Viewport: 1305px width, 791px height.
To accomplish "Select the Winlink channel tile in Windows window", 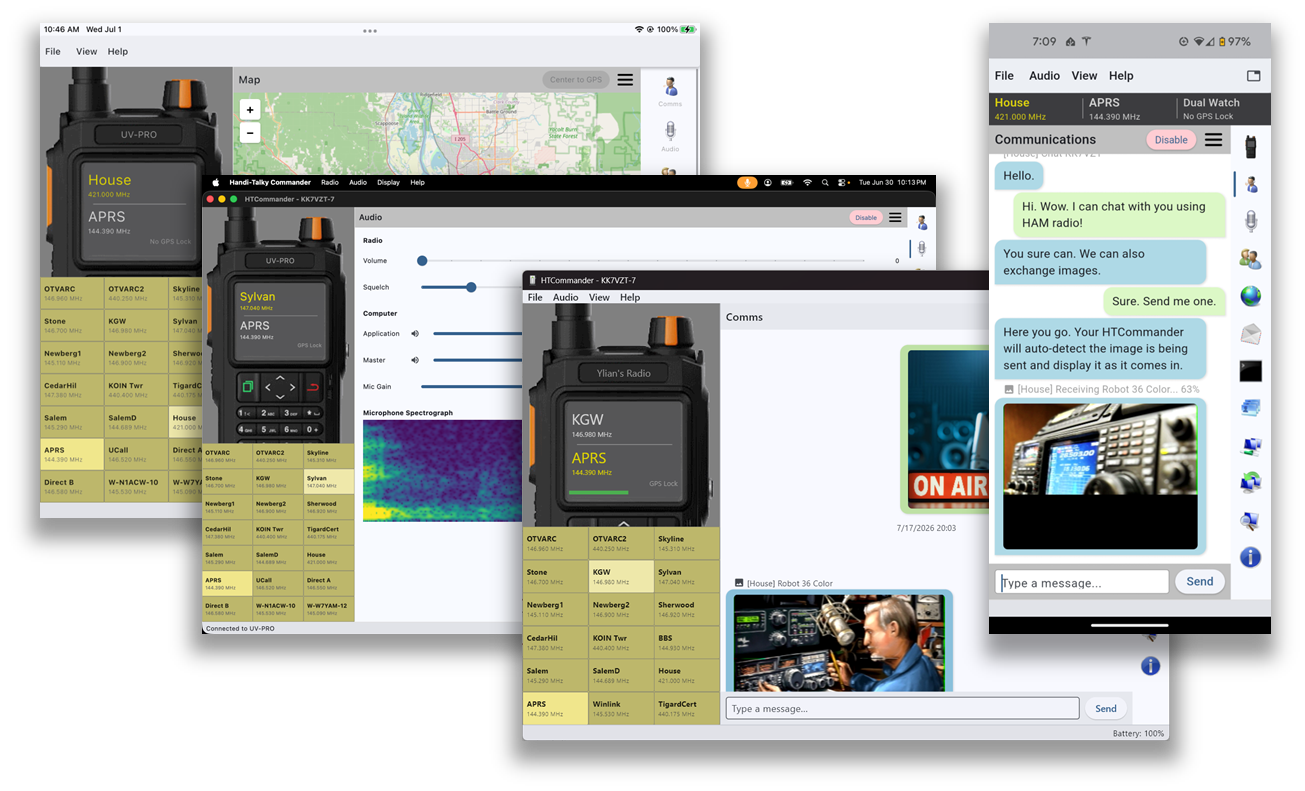I will point(621,708).
